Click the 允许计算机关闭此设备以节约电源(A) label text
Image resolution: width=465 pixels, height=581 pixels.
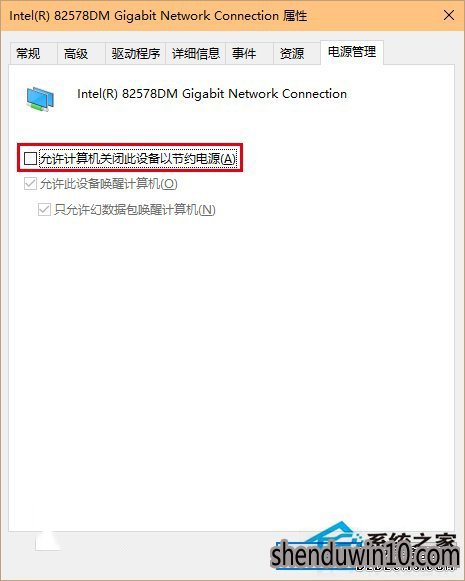click(x=137, y=159)
